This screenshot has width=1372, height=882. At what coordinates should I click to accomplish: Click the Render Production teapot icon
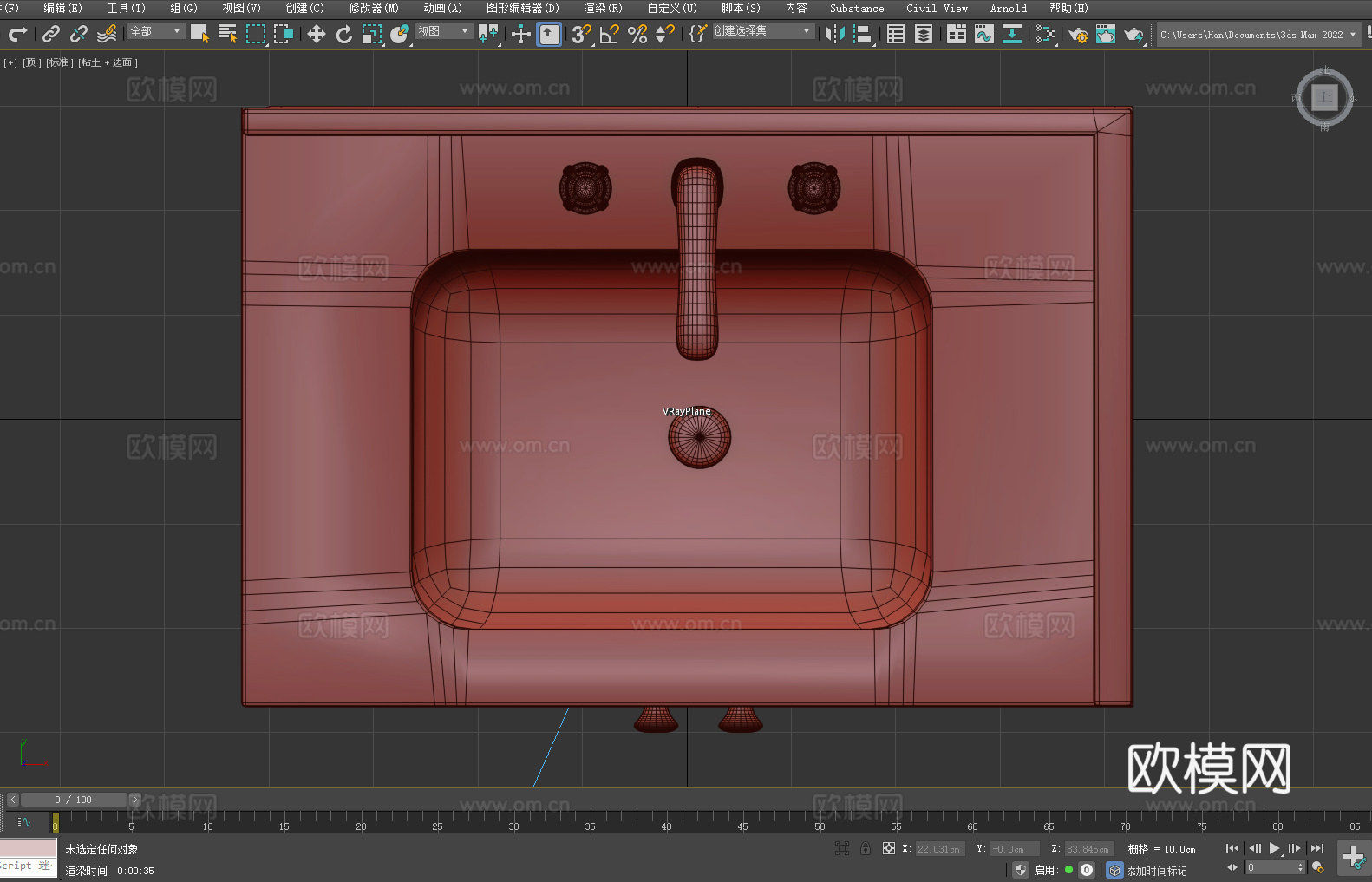(x=1134, y=34)
